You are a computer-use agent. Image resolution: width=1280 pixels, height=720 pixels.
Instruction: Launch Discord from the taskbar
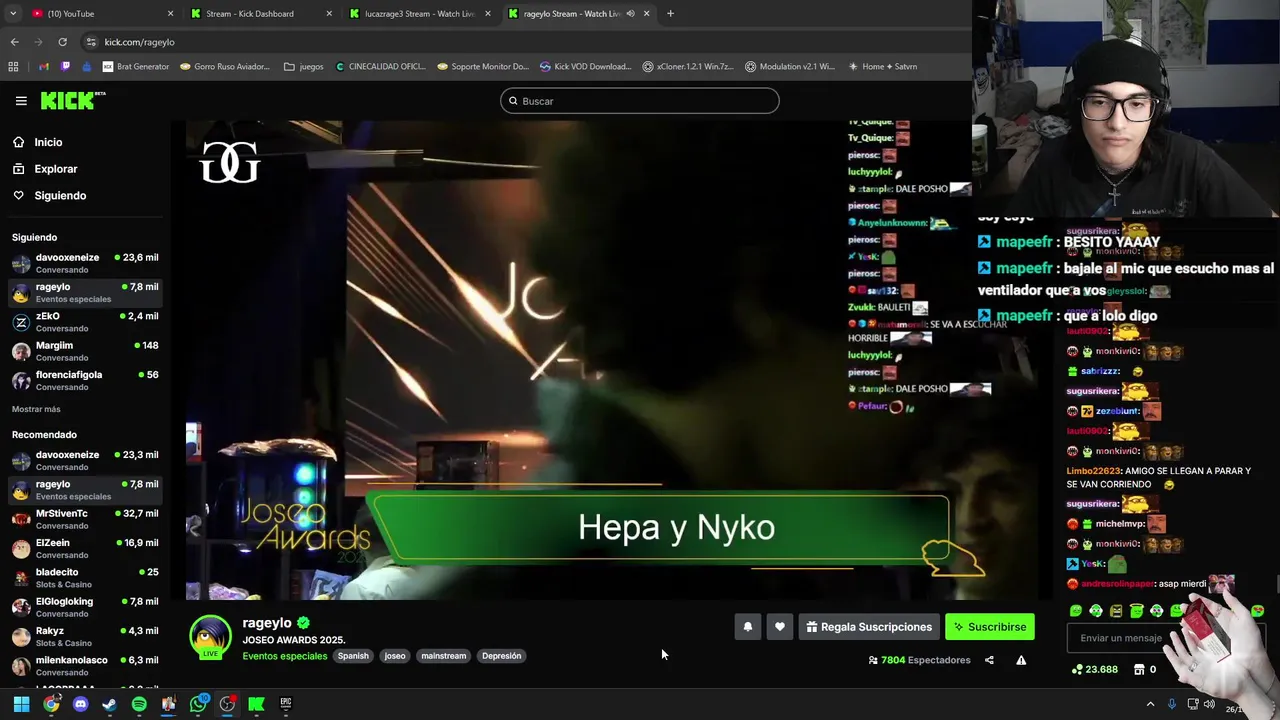point(81,704)
